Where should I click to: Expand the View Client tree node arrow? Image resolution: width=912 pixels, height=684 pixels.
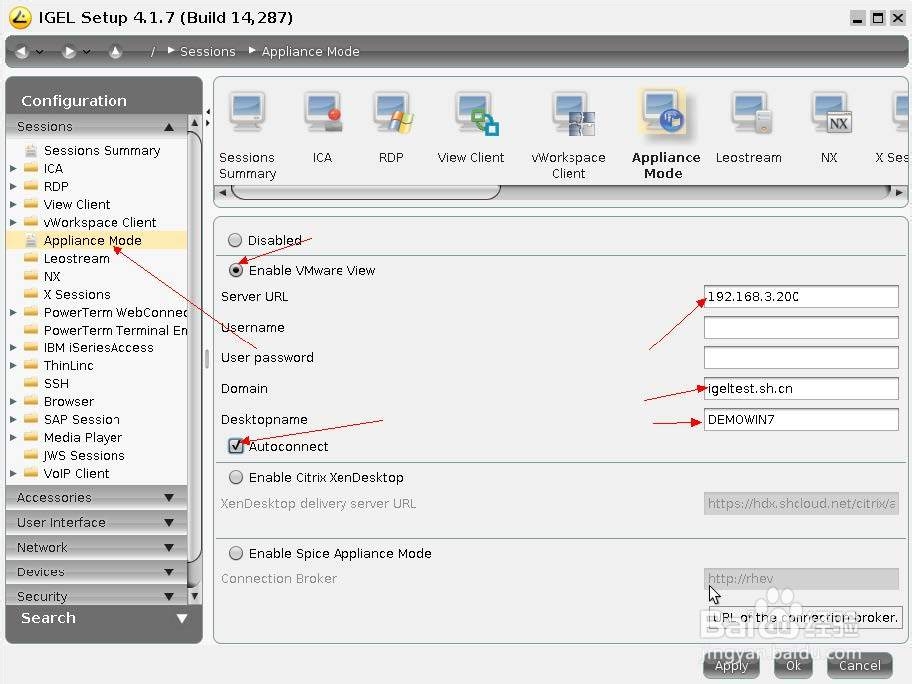click(x=13, y=205)
